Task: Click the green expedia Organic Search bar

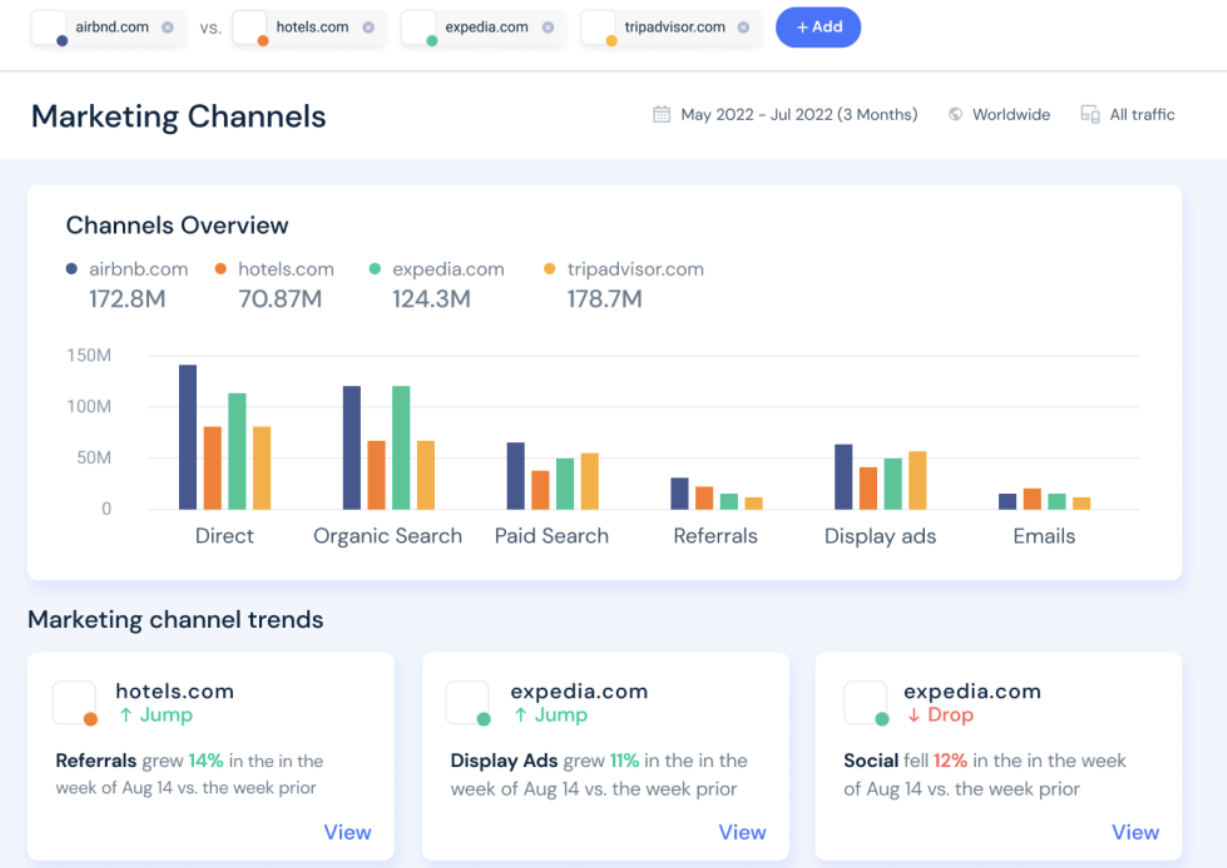Action: [401, 447]
